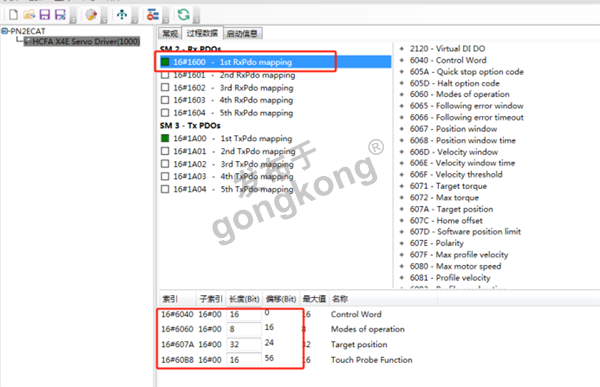
Task: Edit length field of 16#60B8 row
Action: 244,360
